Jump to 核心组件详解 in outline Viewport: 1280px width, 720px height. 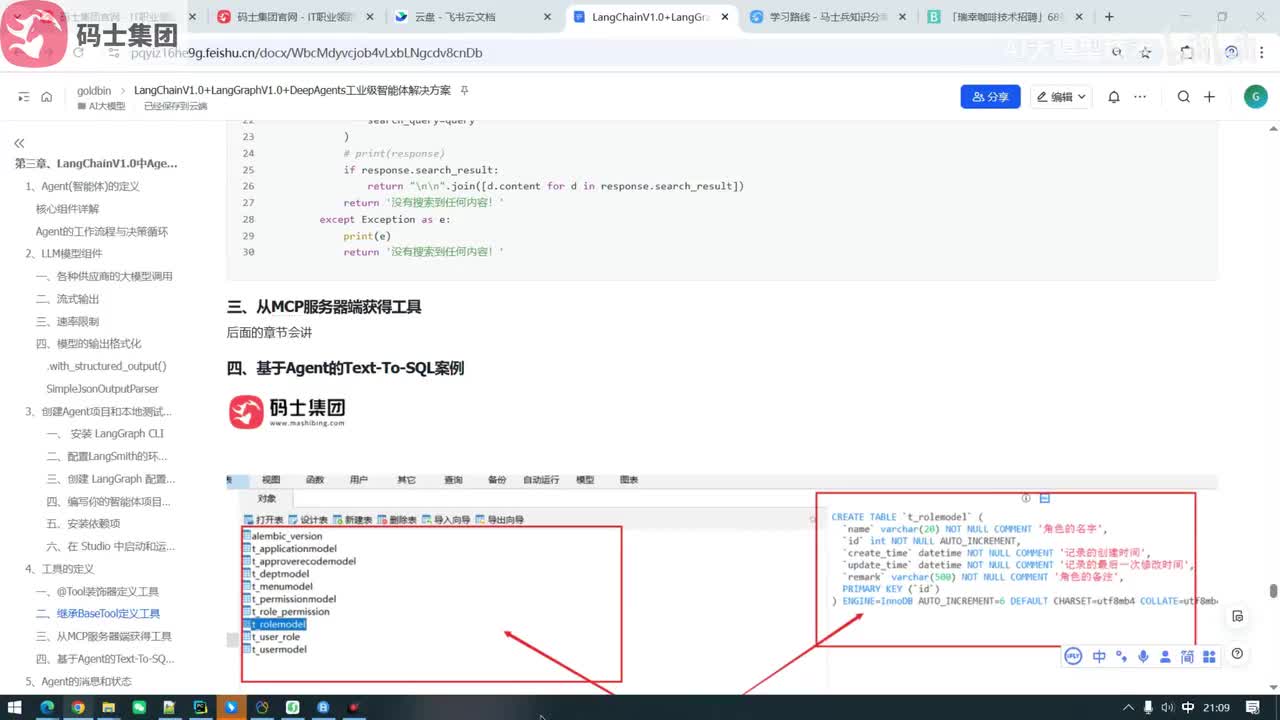(67, 209)
